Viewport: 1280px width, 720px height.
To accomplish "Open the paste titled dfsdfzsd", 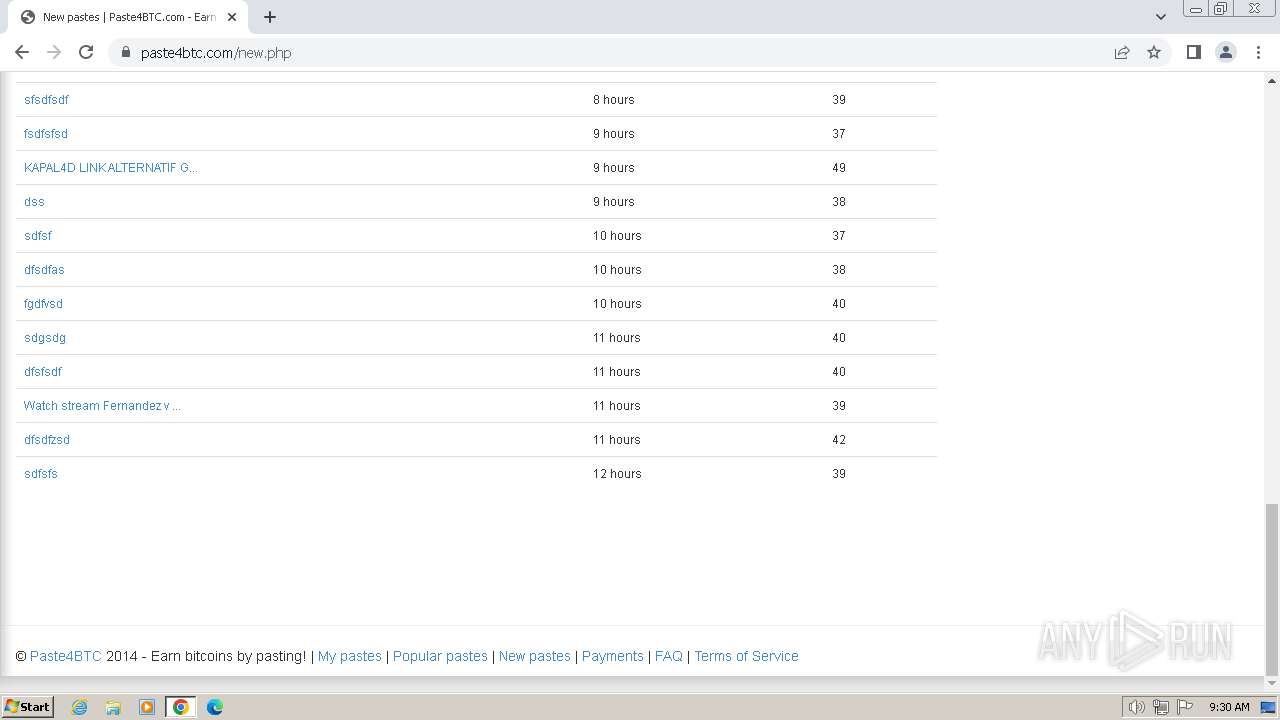I will (47, 440).
